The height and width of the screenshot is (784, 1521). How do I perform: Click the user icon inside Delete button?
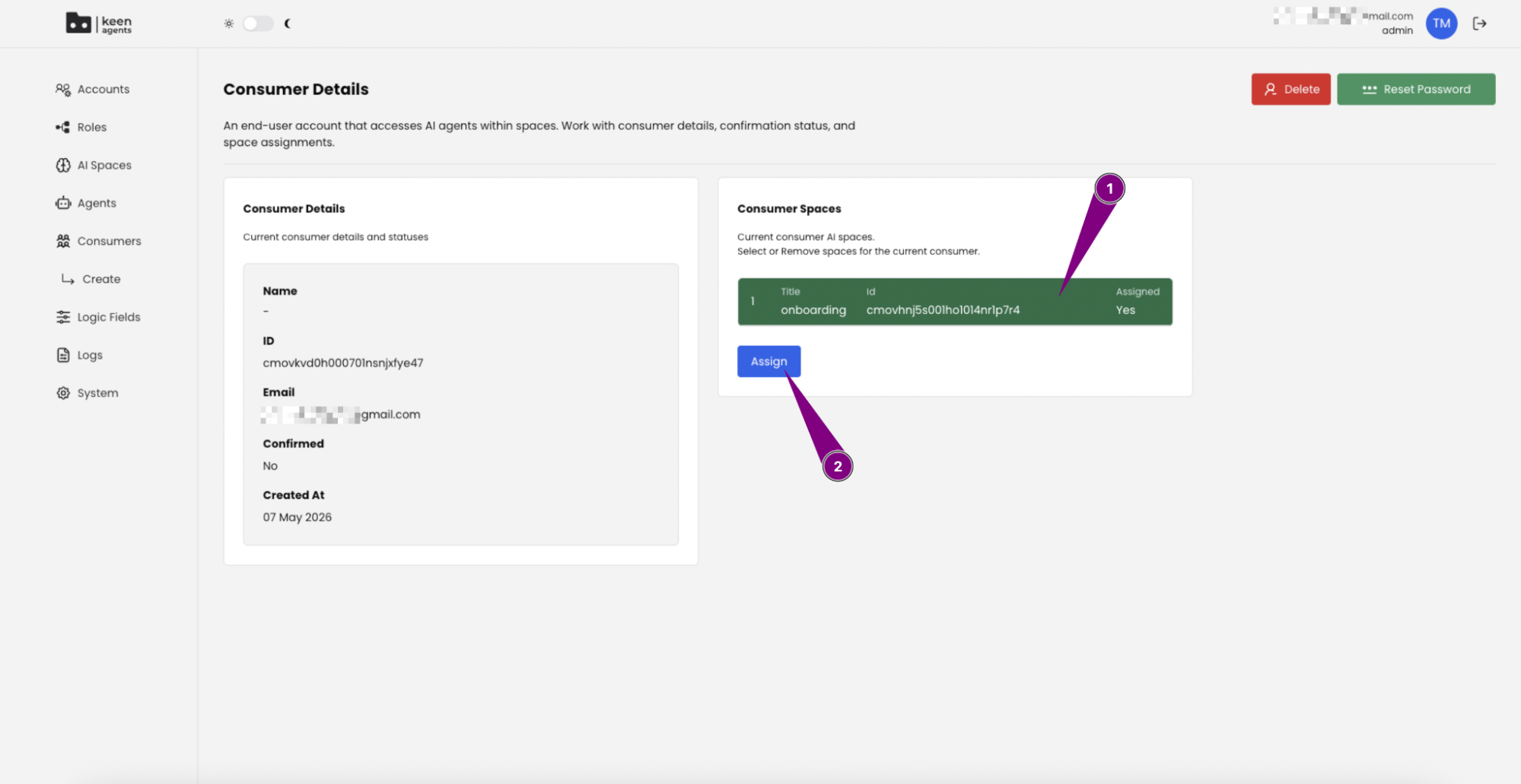click(x=1270, y=89)
